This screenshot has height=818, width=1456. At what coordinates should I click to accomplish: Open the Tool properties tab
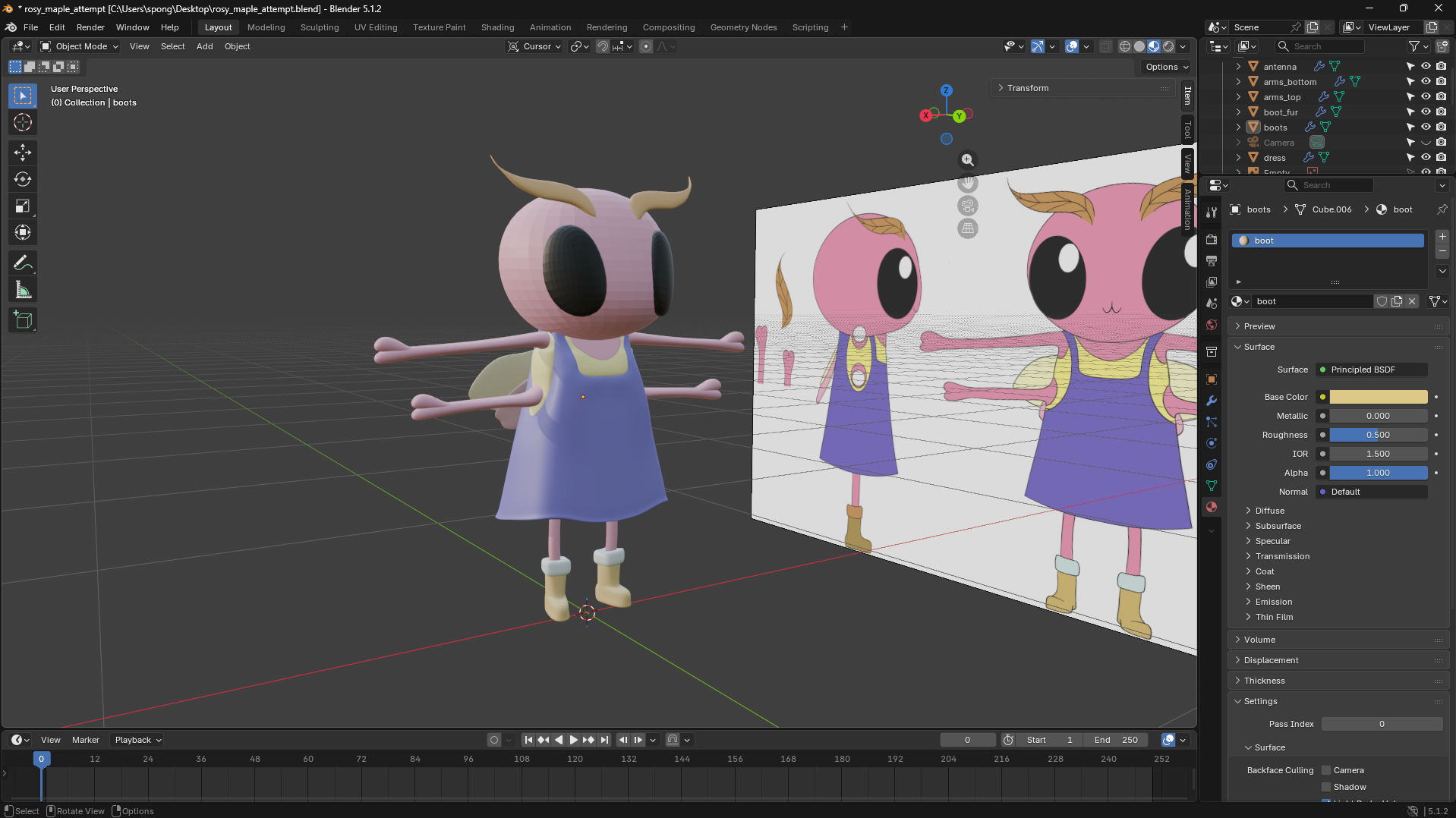click(x=1212, y=212)
